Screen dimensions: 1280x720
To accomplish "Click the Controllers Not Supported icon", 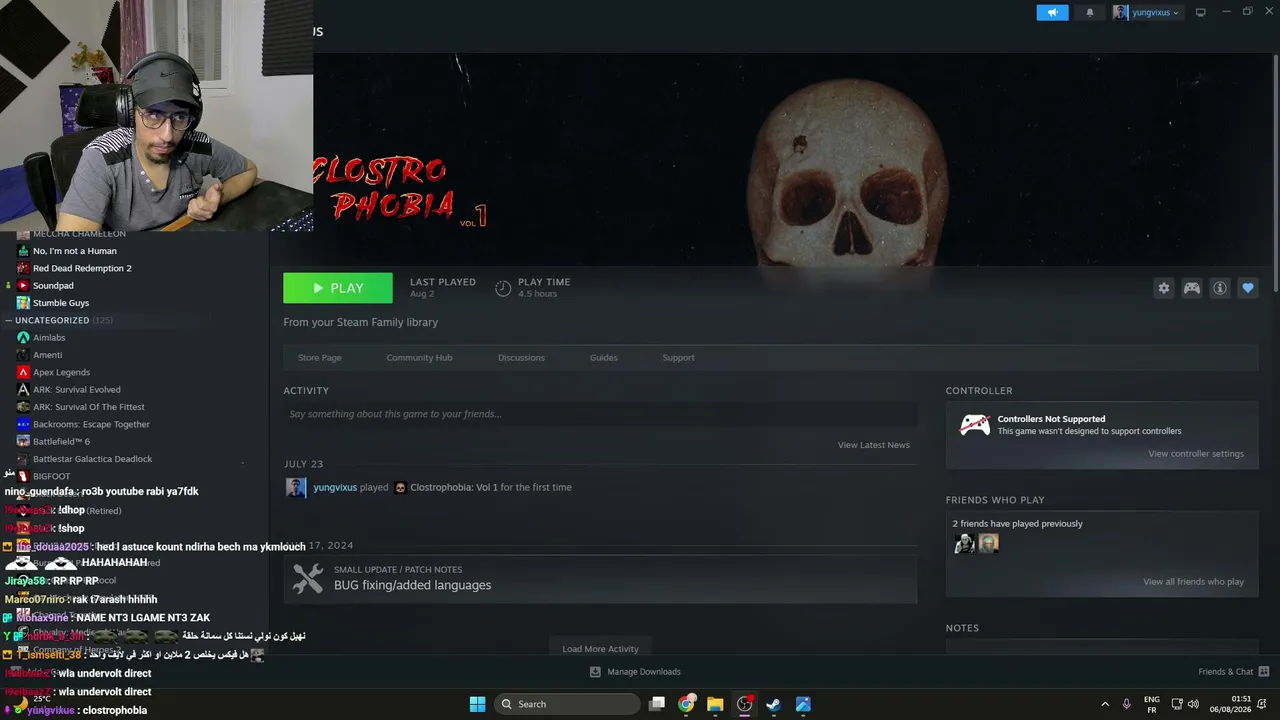I will pos(975,425).
